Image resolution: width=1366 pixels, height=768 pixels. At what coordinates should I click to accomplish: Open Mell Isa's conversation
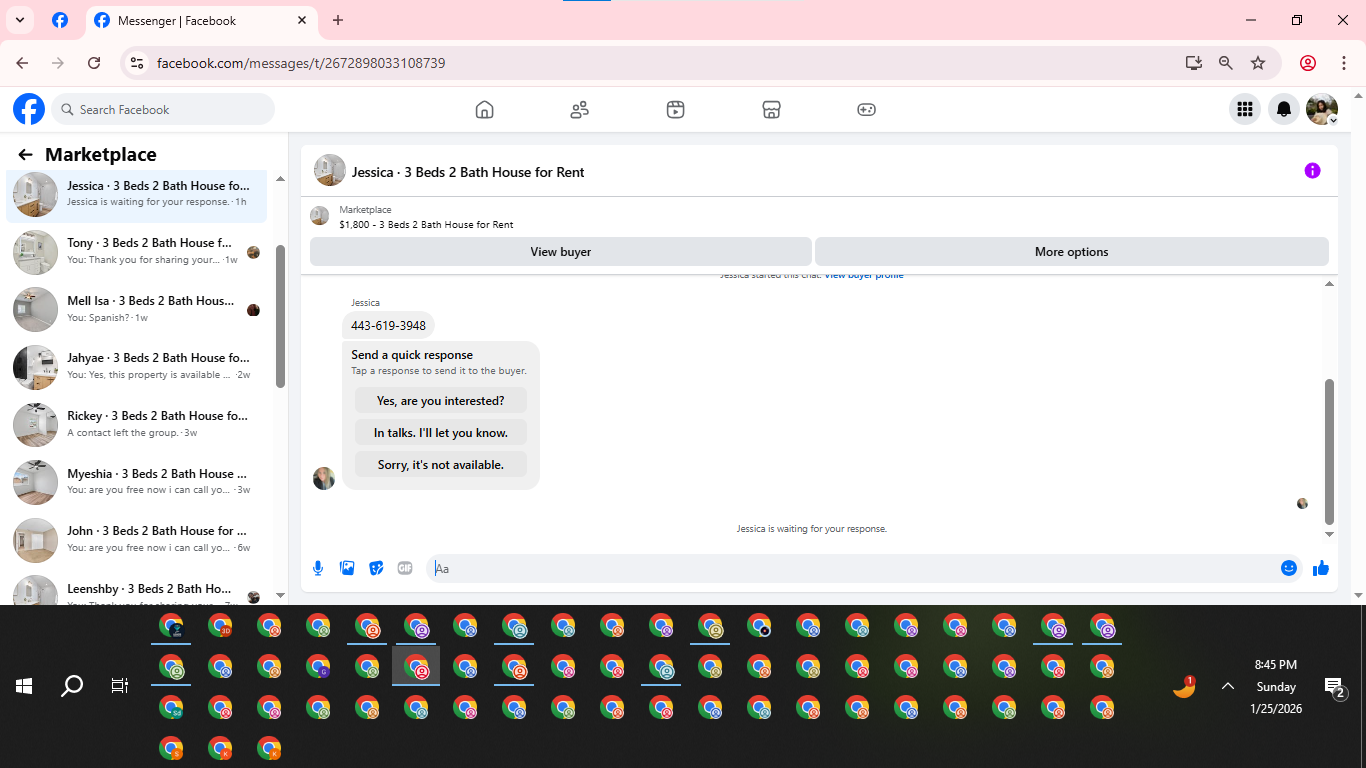137,309
